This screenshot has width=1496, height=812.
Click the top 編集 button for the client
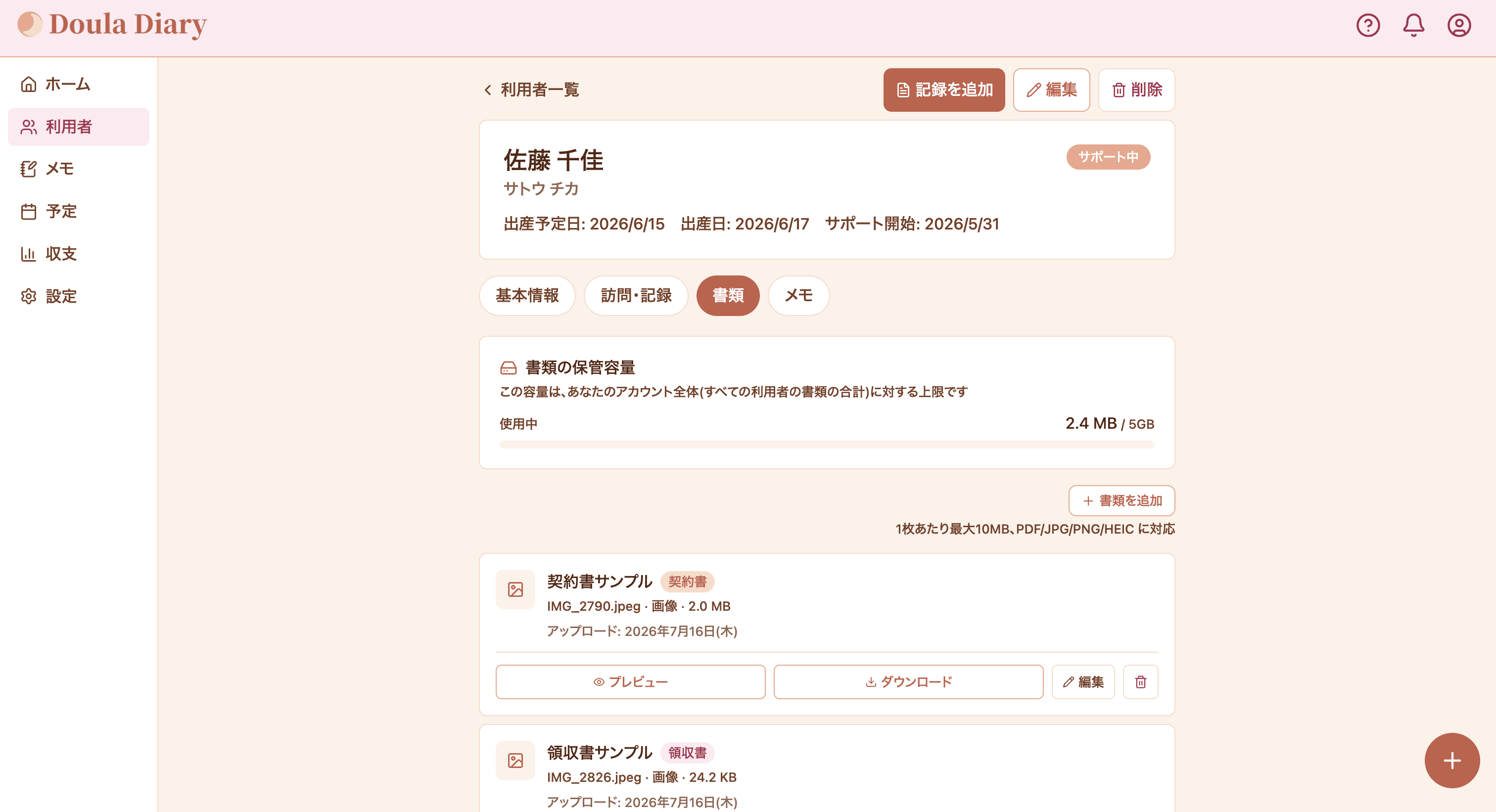pos(1051,90)
